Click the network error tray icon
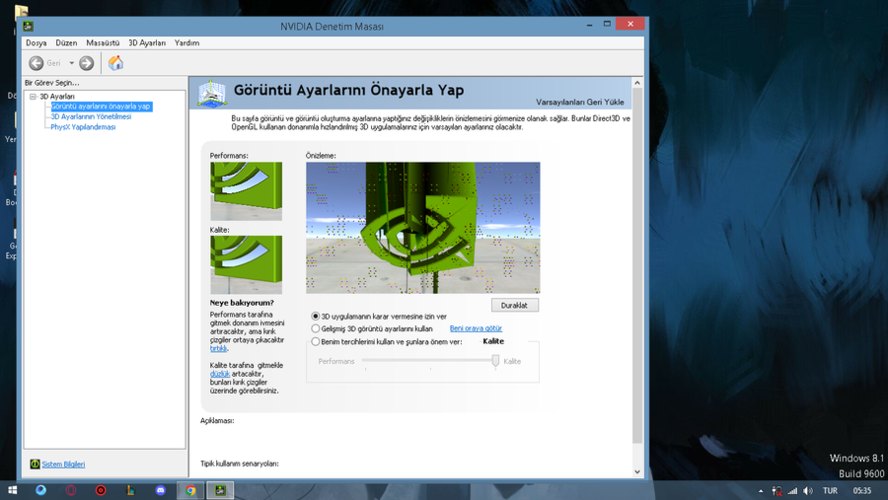 tap(777, 491)
